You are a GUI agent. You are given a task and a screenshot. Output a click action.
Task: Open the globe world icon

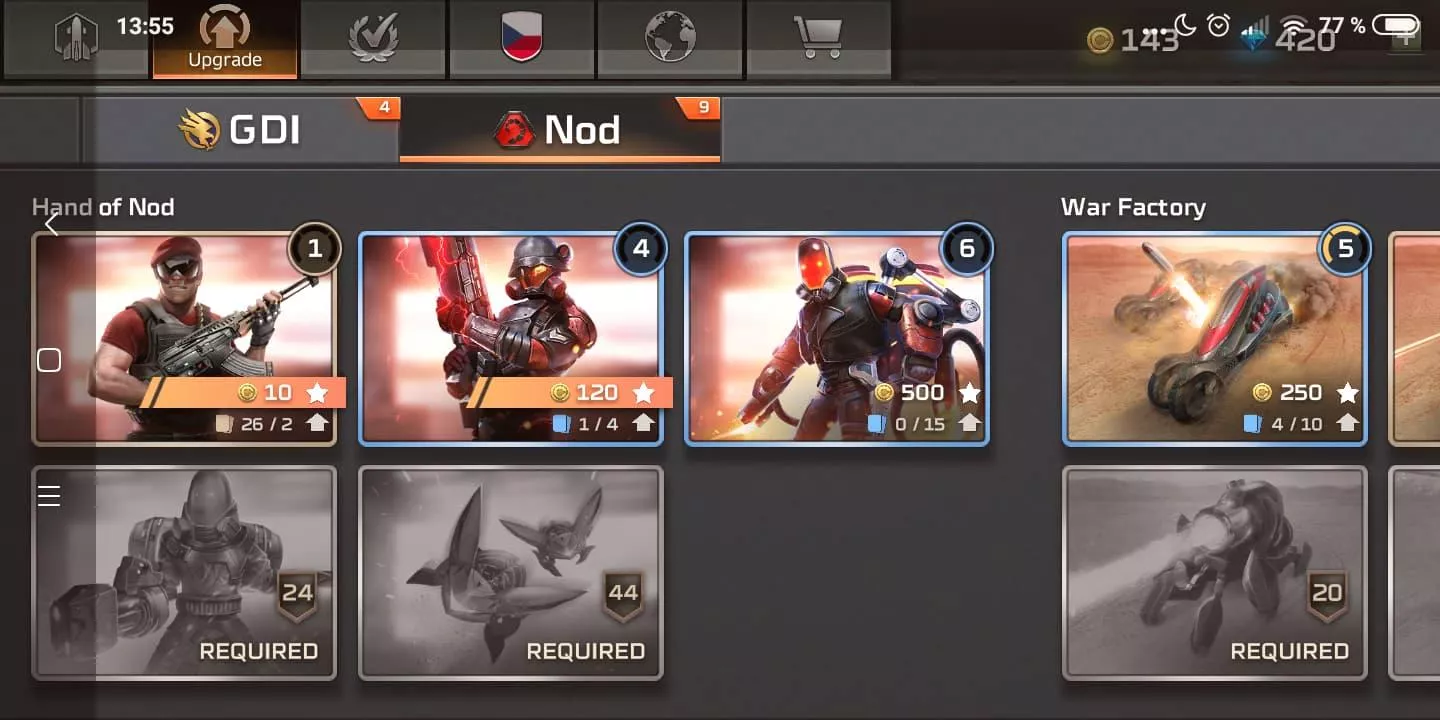pyautogui.click(x=670, y=38)
